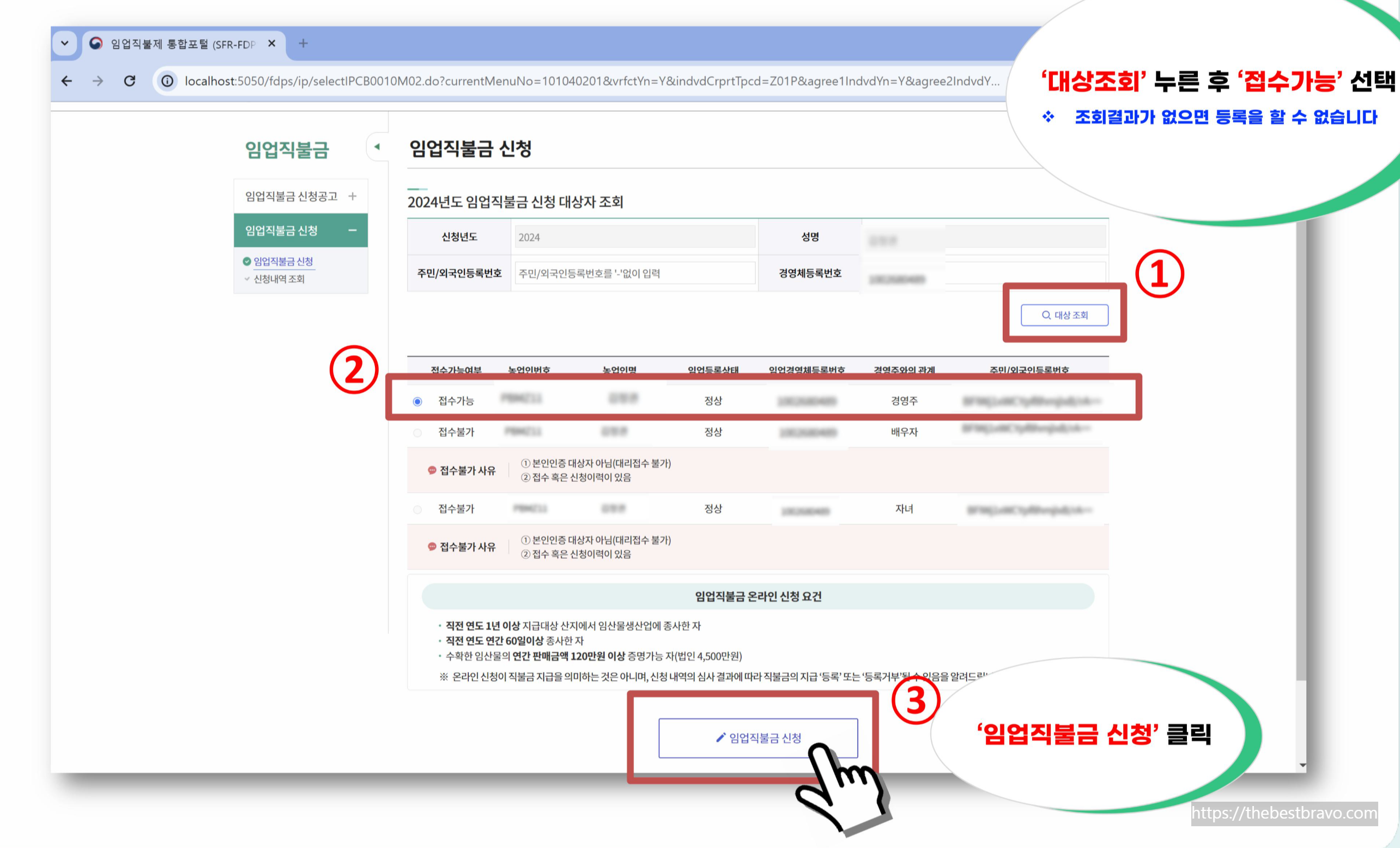This screenshot has height=848, width=1400.
Task: Close the 임업직불제 통합포털 tab
Action: [271, 43]
